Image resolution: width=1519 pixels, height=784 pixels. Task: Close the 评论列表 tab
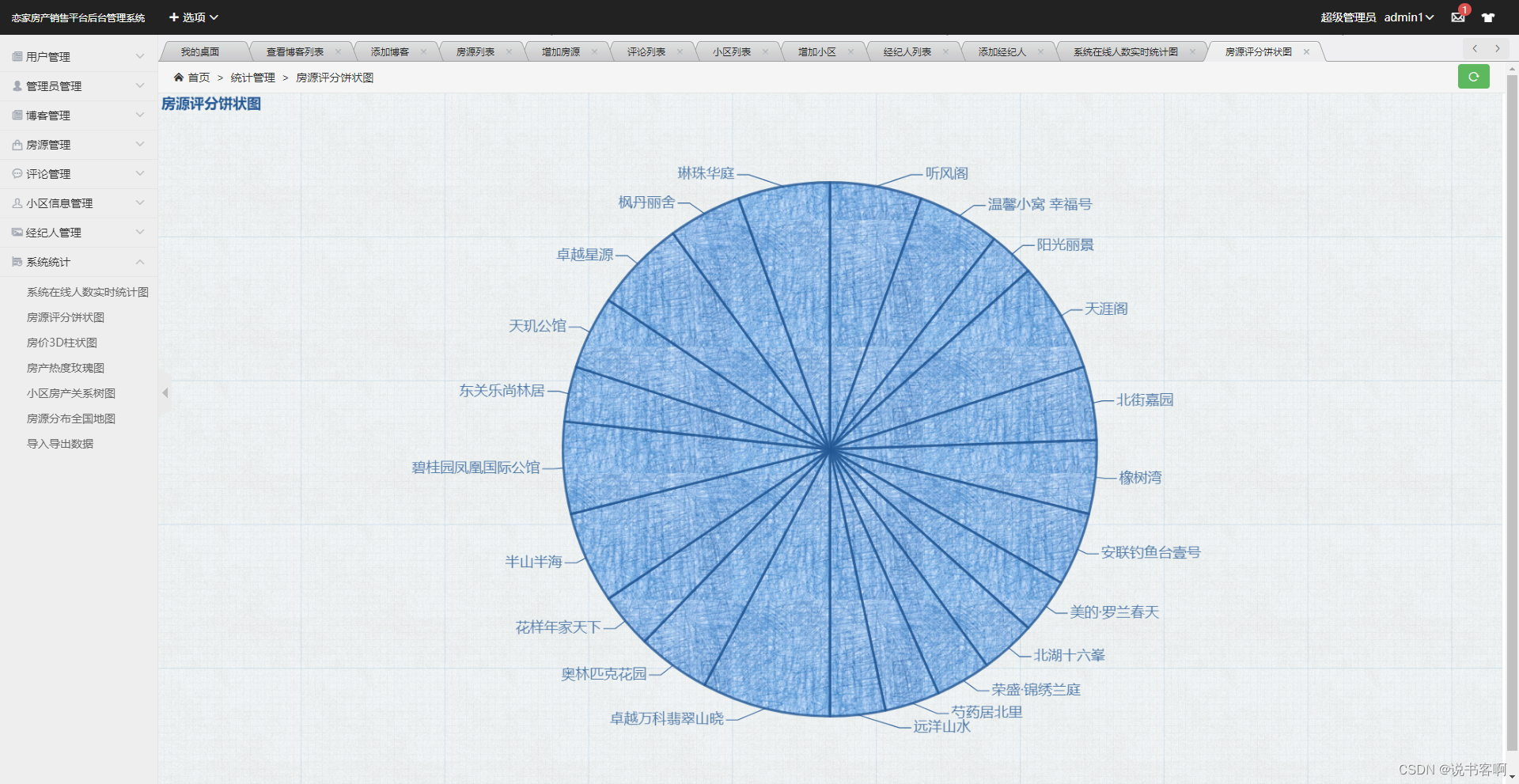click(680, 52)
